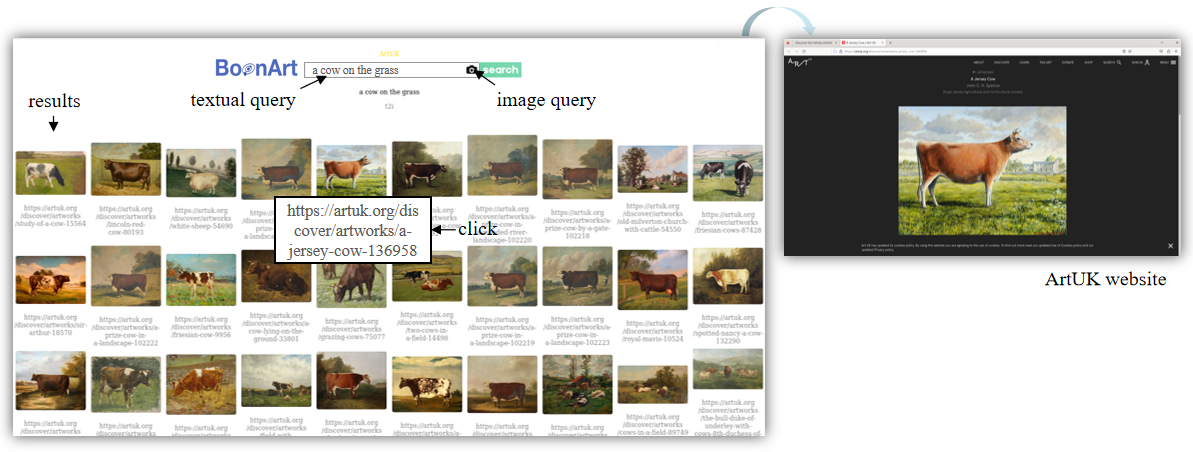This screenshot has height=452, width=1193.
Task: Select the yellow ArtUK collection label above search box
Action: (390, 54)
